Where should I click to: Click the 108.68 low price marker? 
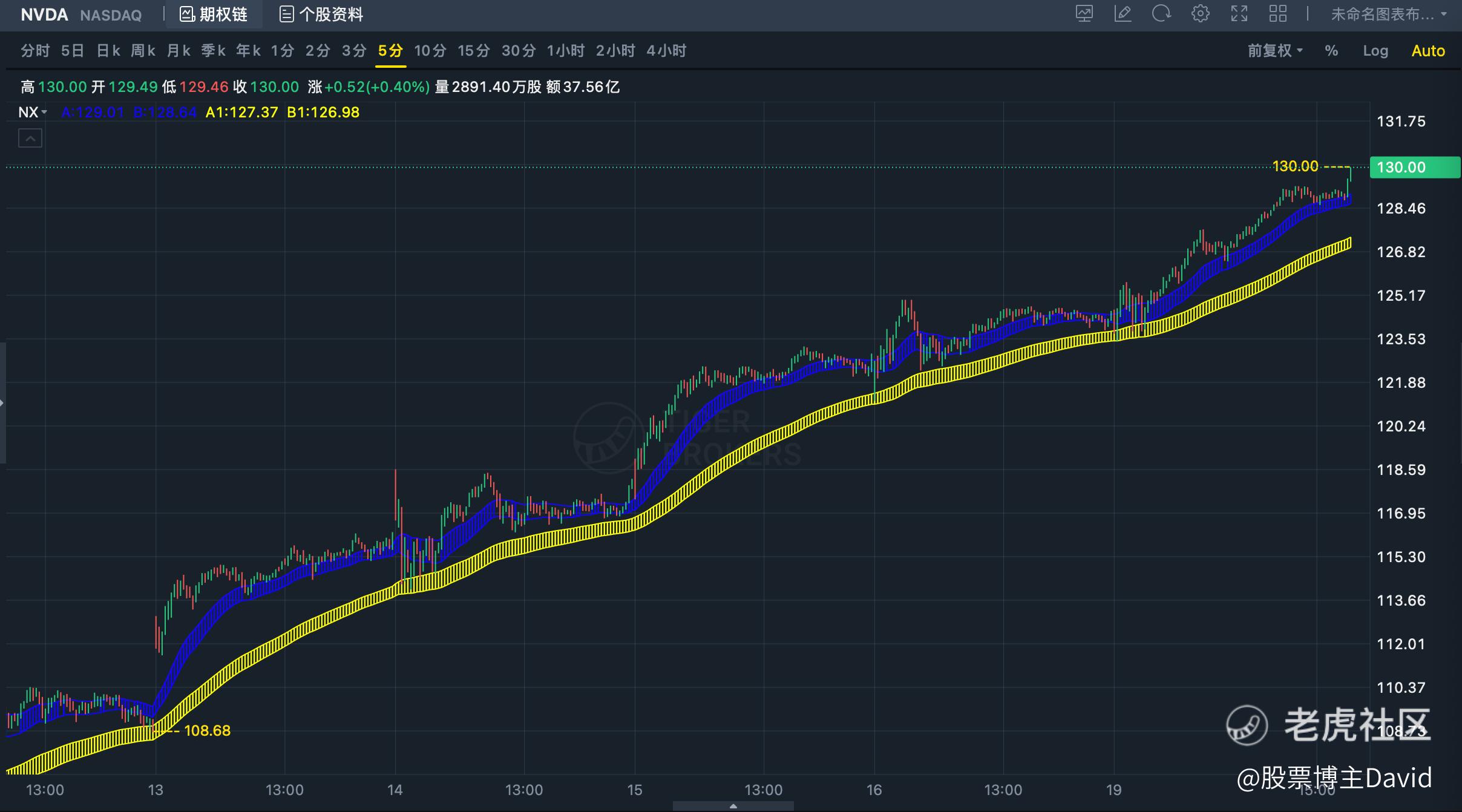pyautogui.click(x=207, y=731)
